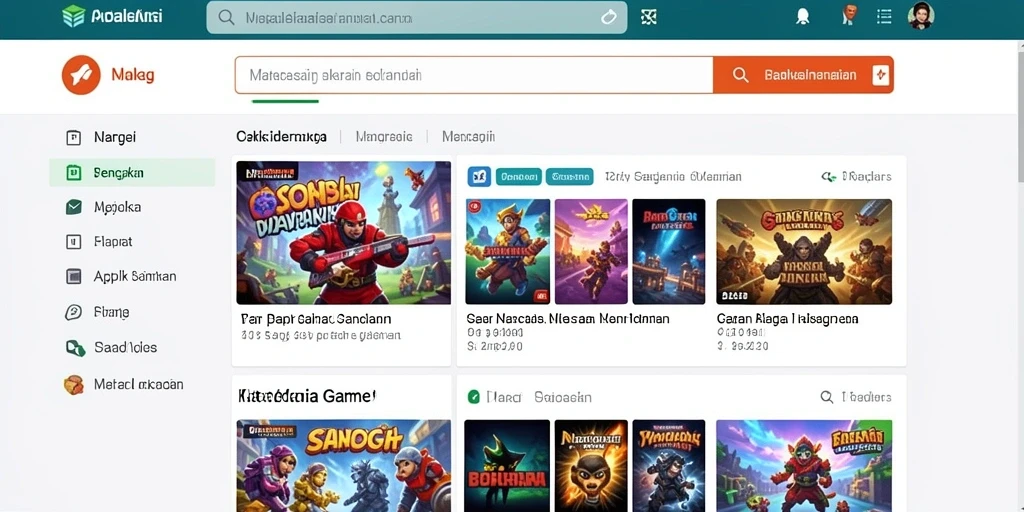This screenshot has height=512, width=1024.
Task: Click the Applk Samkan sidebar icon
Action: 74,276
